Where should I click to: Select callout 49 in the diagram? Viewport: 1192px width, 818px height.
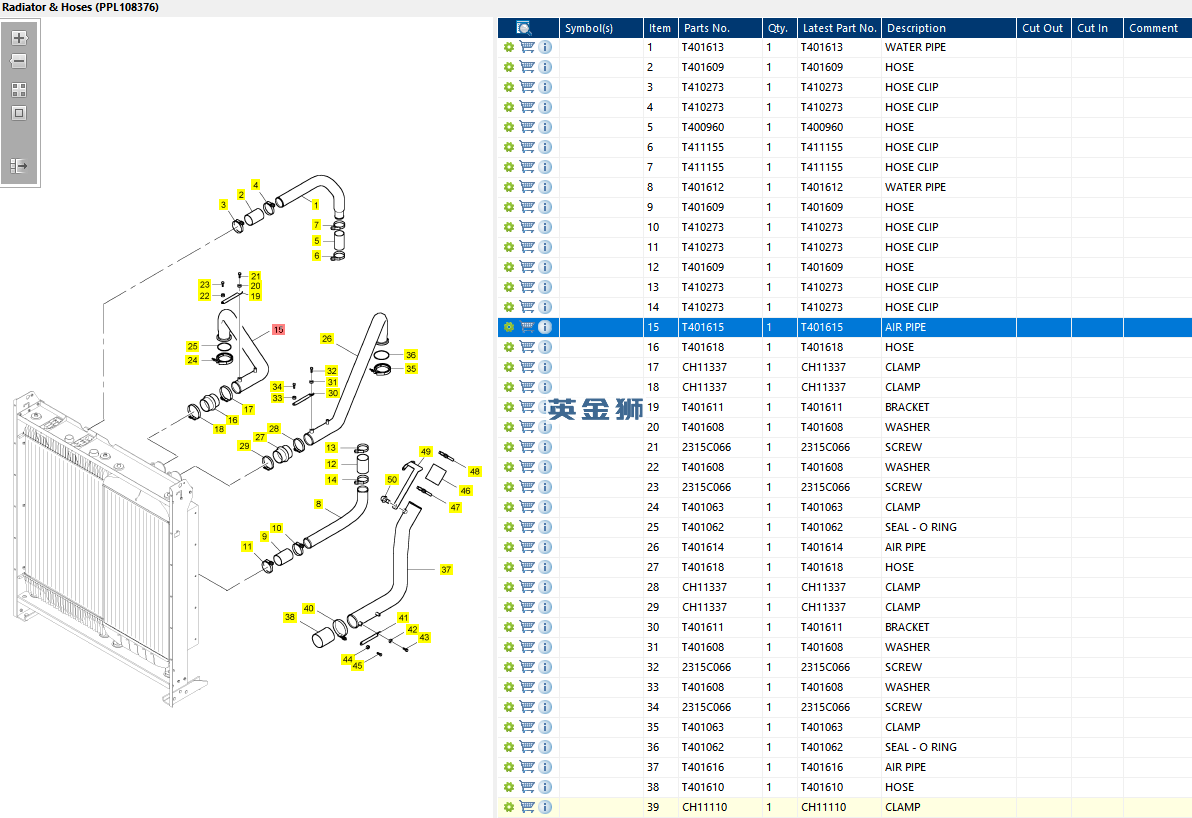(x=426, y=452)
